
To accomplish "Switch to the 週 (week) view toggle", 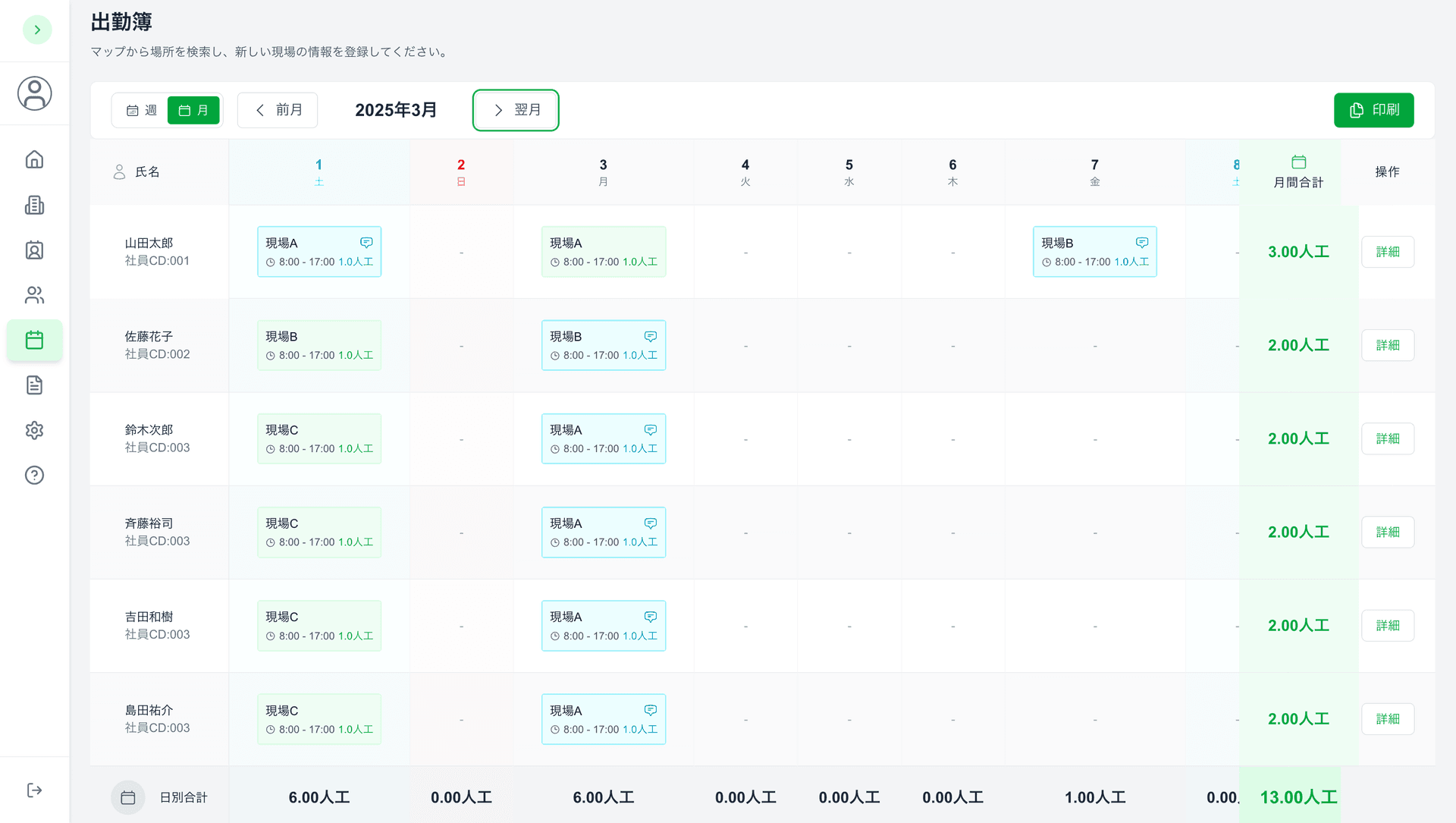I will (x=141, y=111).
